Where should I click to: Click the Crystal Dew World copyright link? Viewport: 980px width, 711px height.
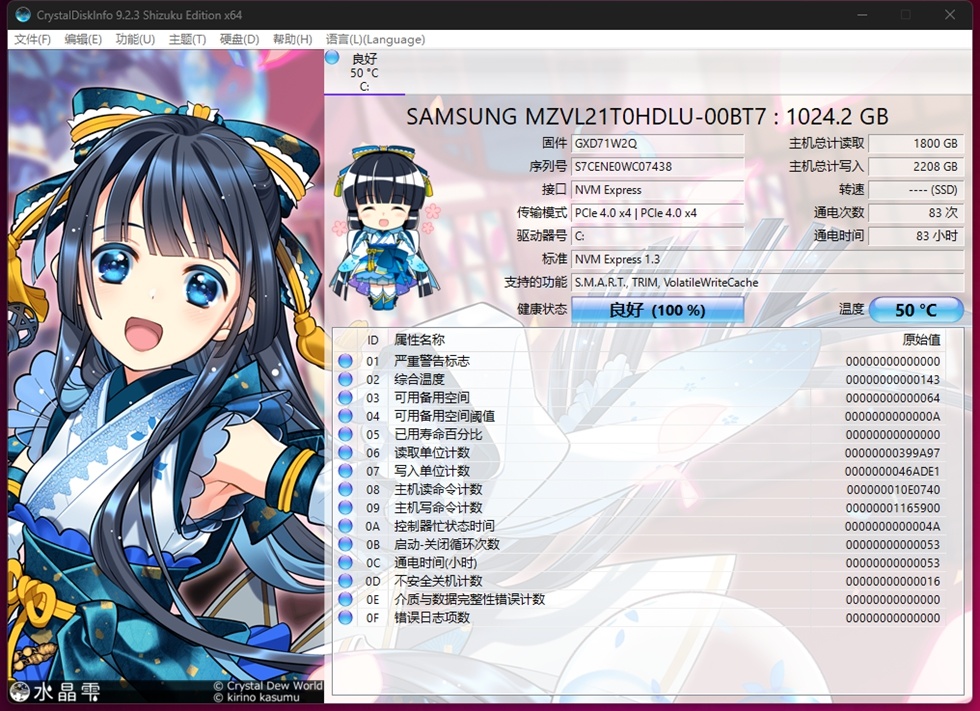268,685
